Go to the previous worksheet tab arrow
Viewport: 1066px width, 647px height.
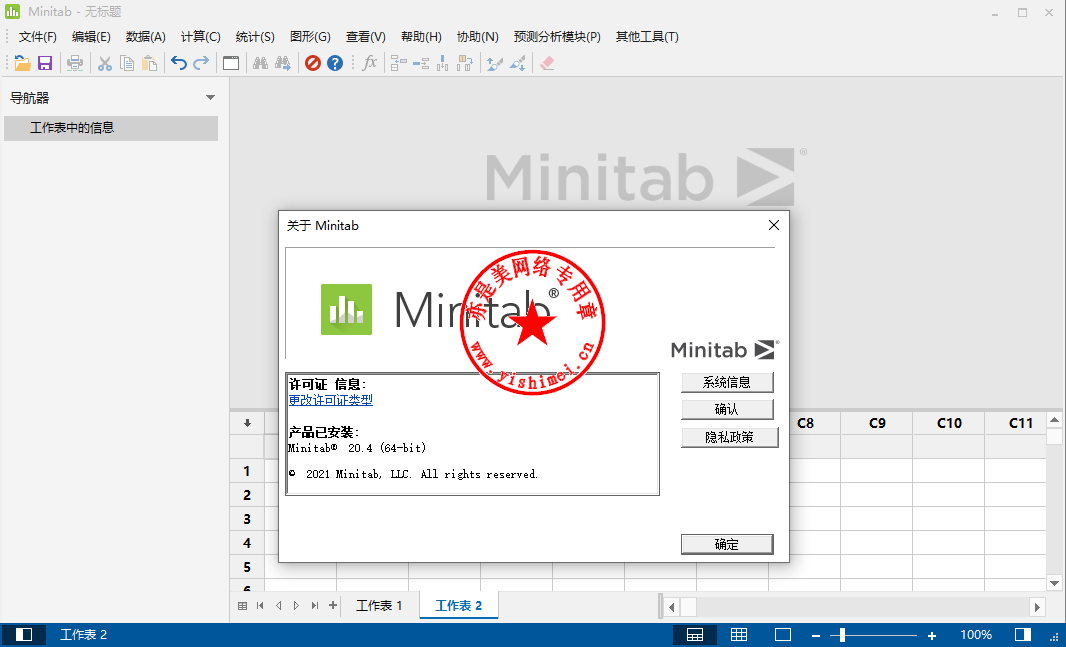(x=279, y=606)
